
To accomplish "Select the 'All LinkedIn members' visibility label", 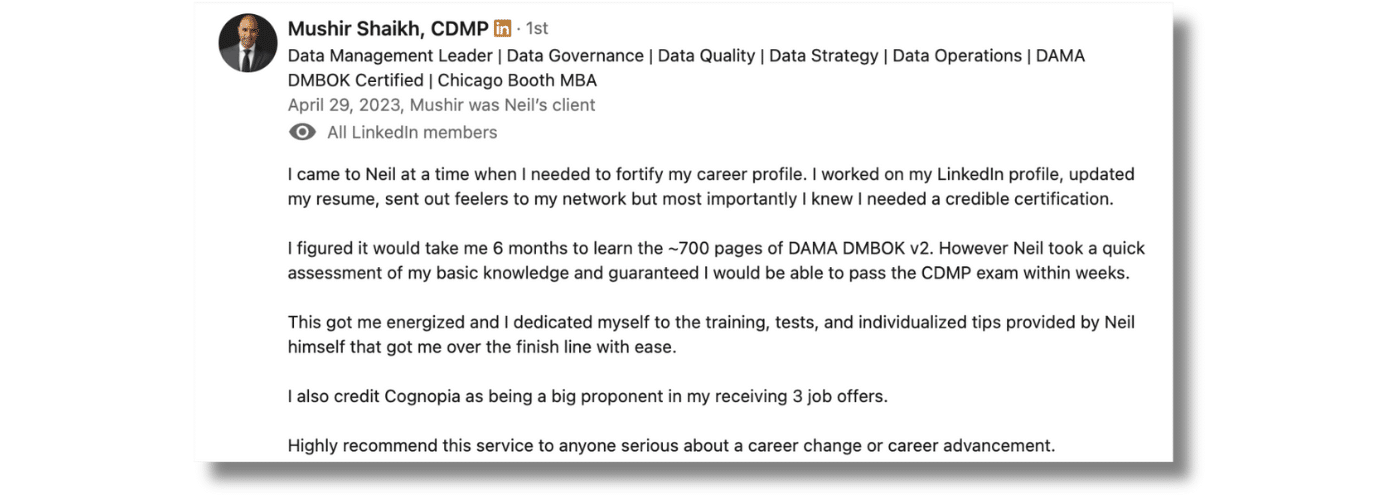I will 412,132.
